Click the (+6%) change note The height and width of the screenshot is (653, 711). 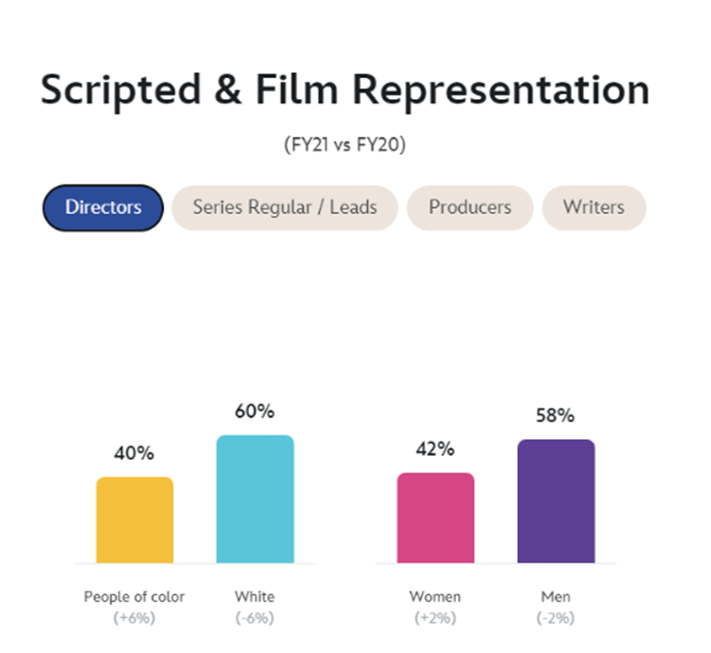134,618
